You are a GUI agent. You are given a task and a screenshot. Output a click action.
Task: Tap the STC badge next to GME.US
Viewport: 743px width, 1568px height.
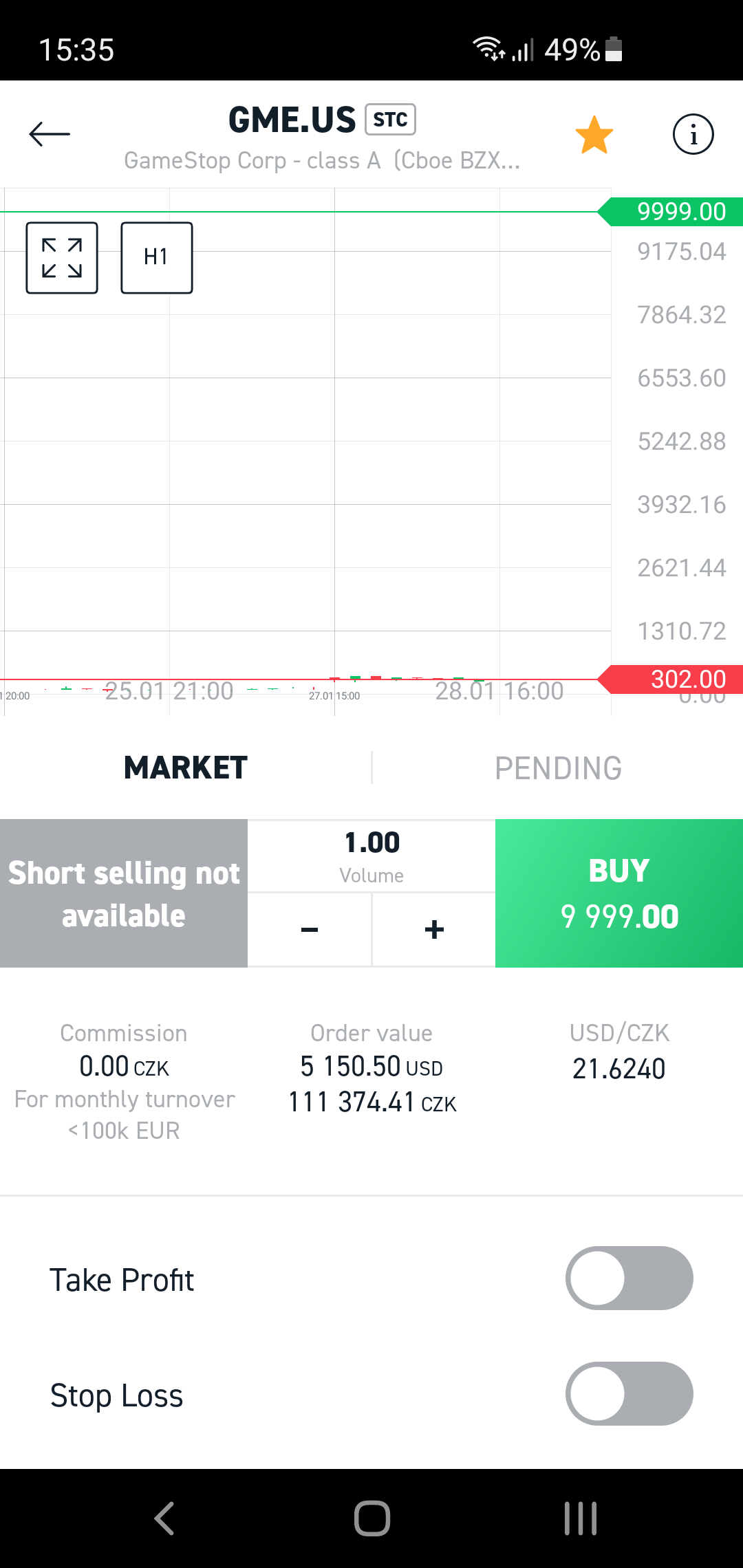[390, 120]
